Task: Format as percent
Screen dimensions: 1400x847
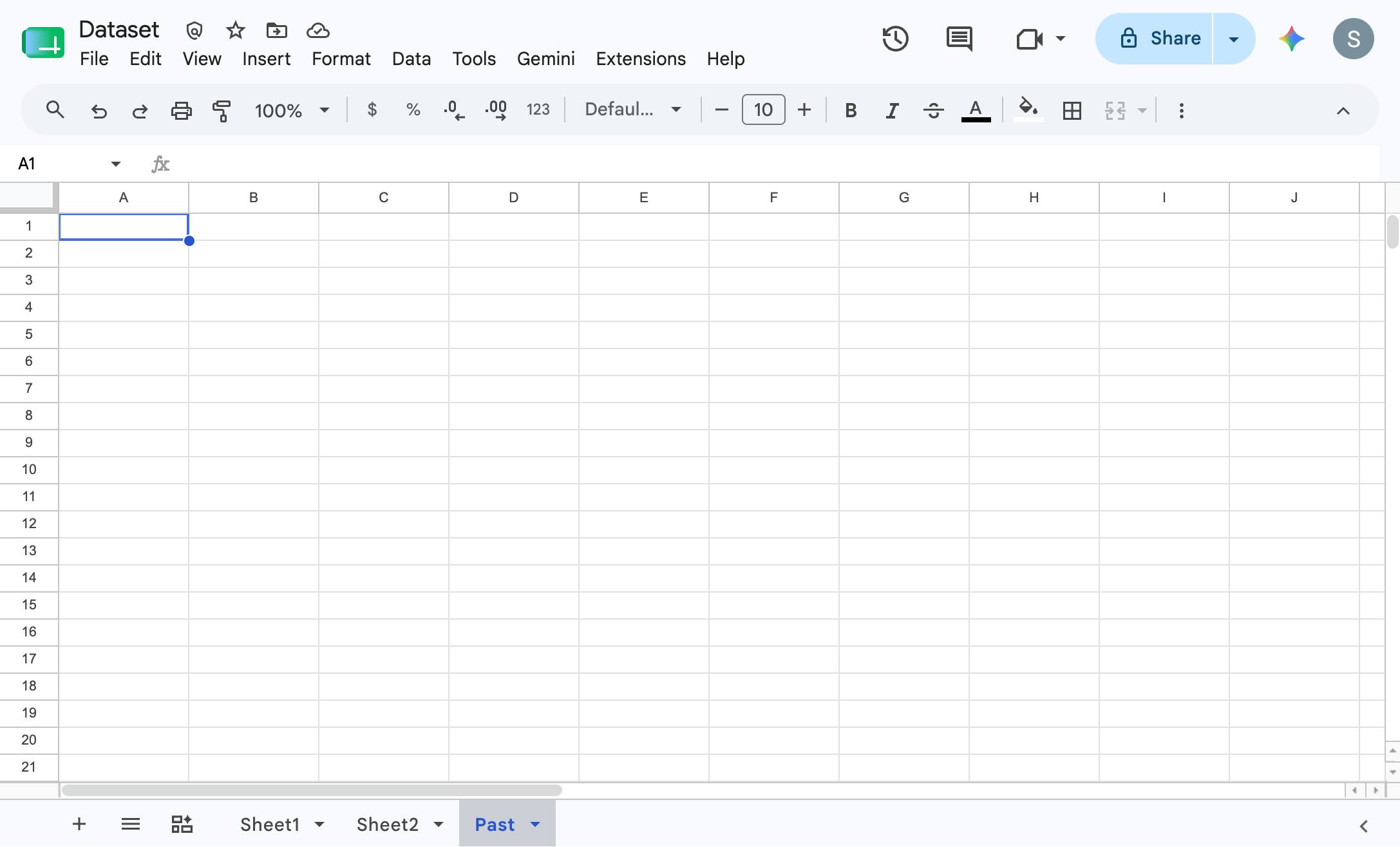Action: point(413,110)
